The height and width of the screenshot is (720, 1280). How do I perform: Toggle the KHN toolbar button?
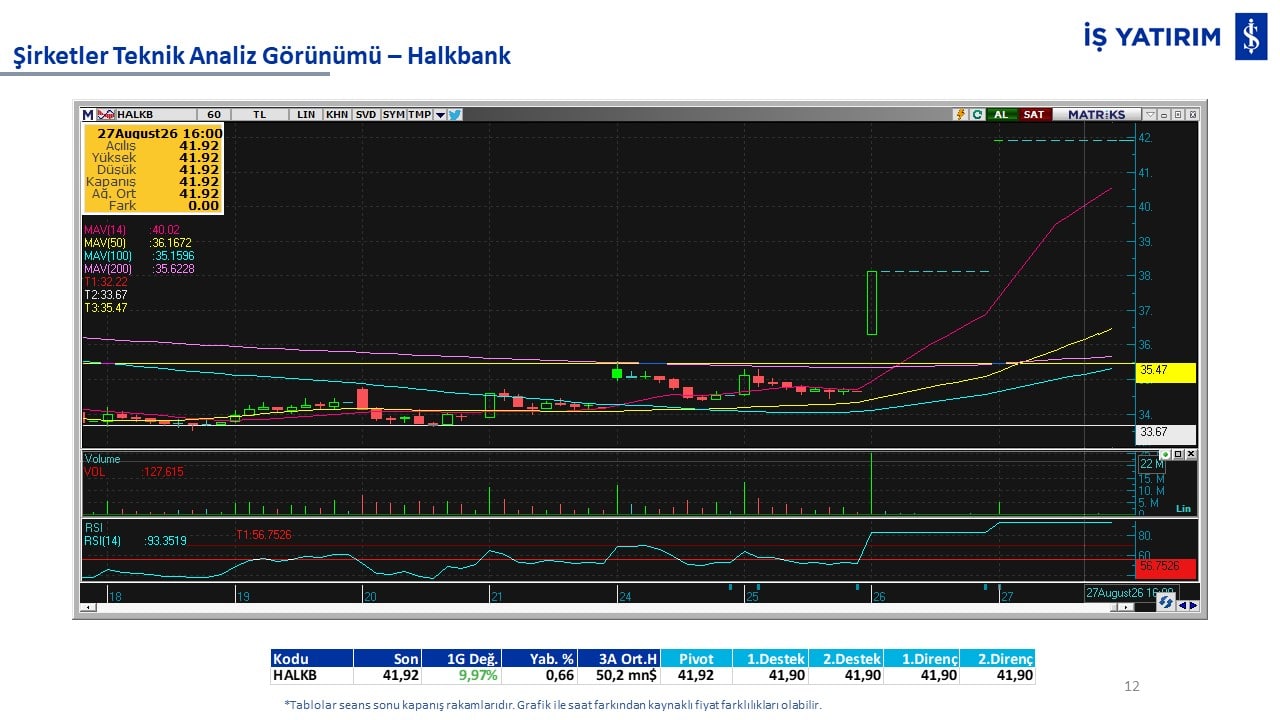click(x=337, y=114)
